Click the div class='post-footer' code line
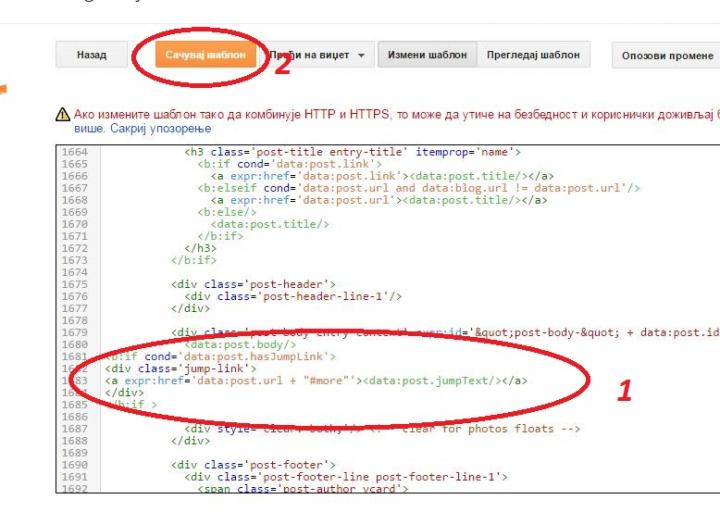Viewport: 720px width, 512px height. [x=253, y=464]
